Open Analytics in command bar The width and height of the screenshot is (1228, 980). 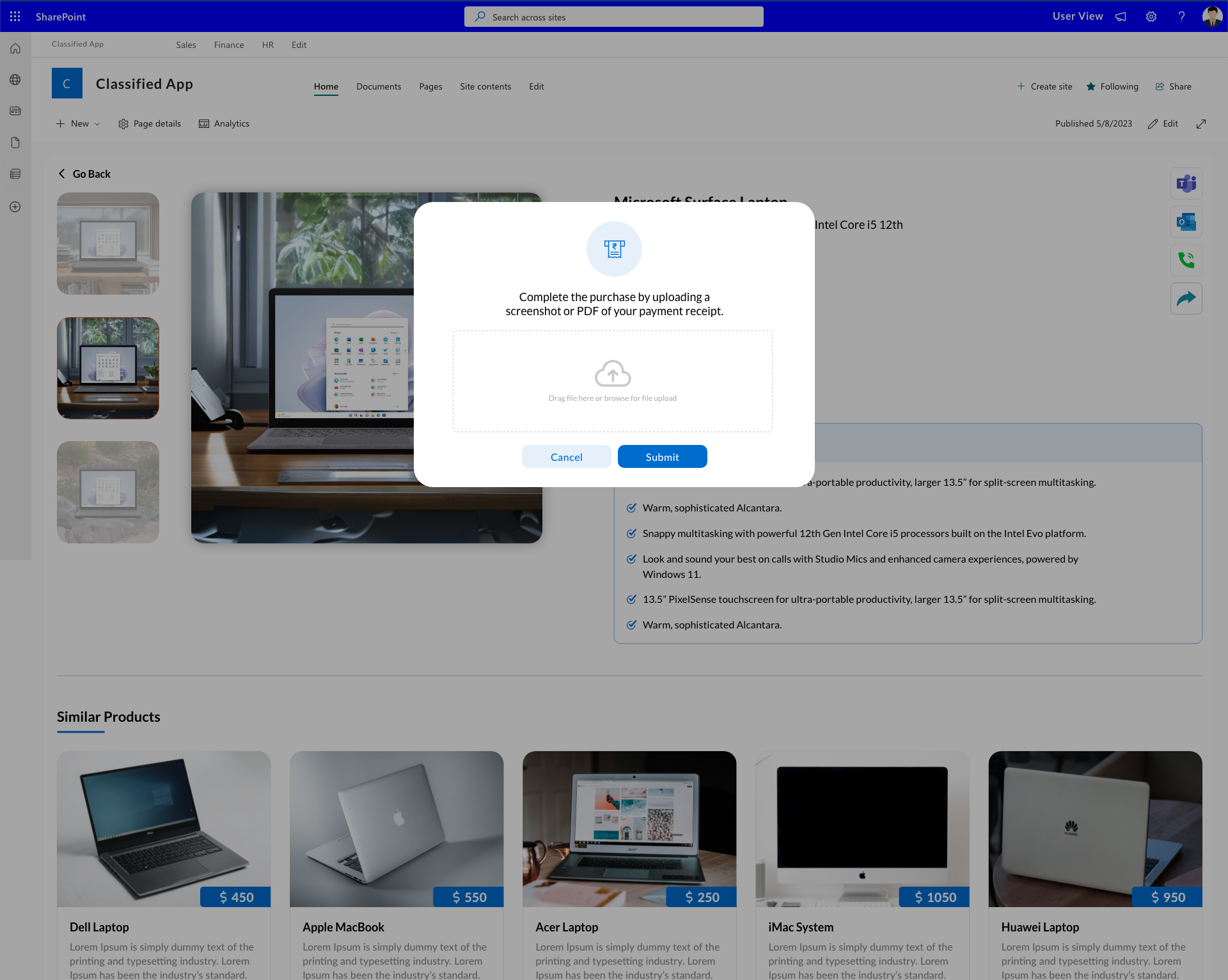click(224, 124)
